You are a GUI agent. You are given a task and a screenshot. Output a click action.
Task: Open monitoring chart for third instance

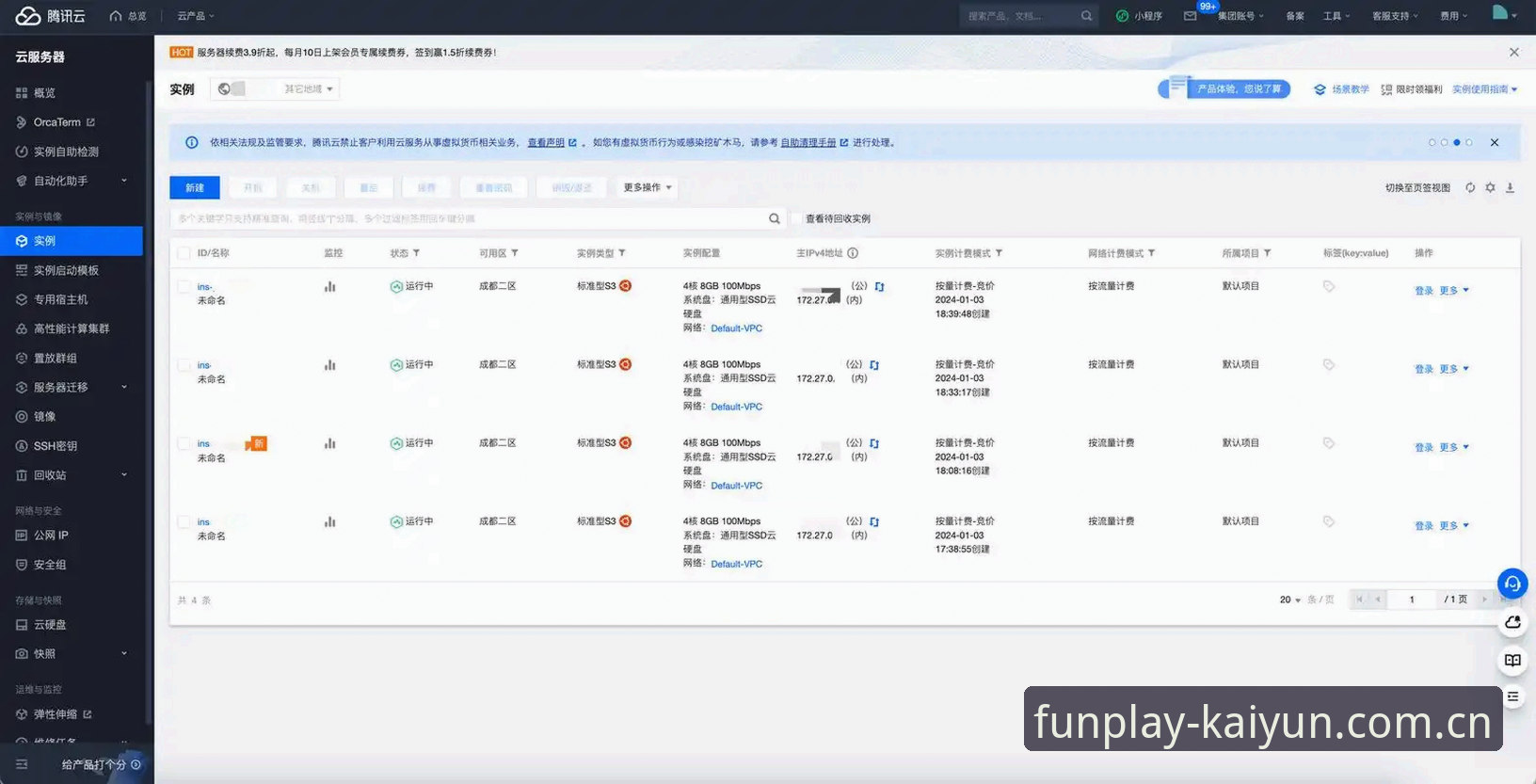point(329,443)
